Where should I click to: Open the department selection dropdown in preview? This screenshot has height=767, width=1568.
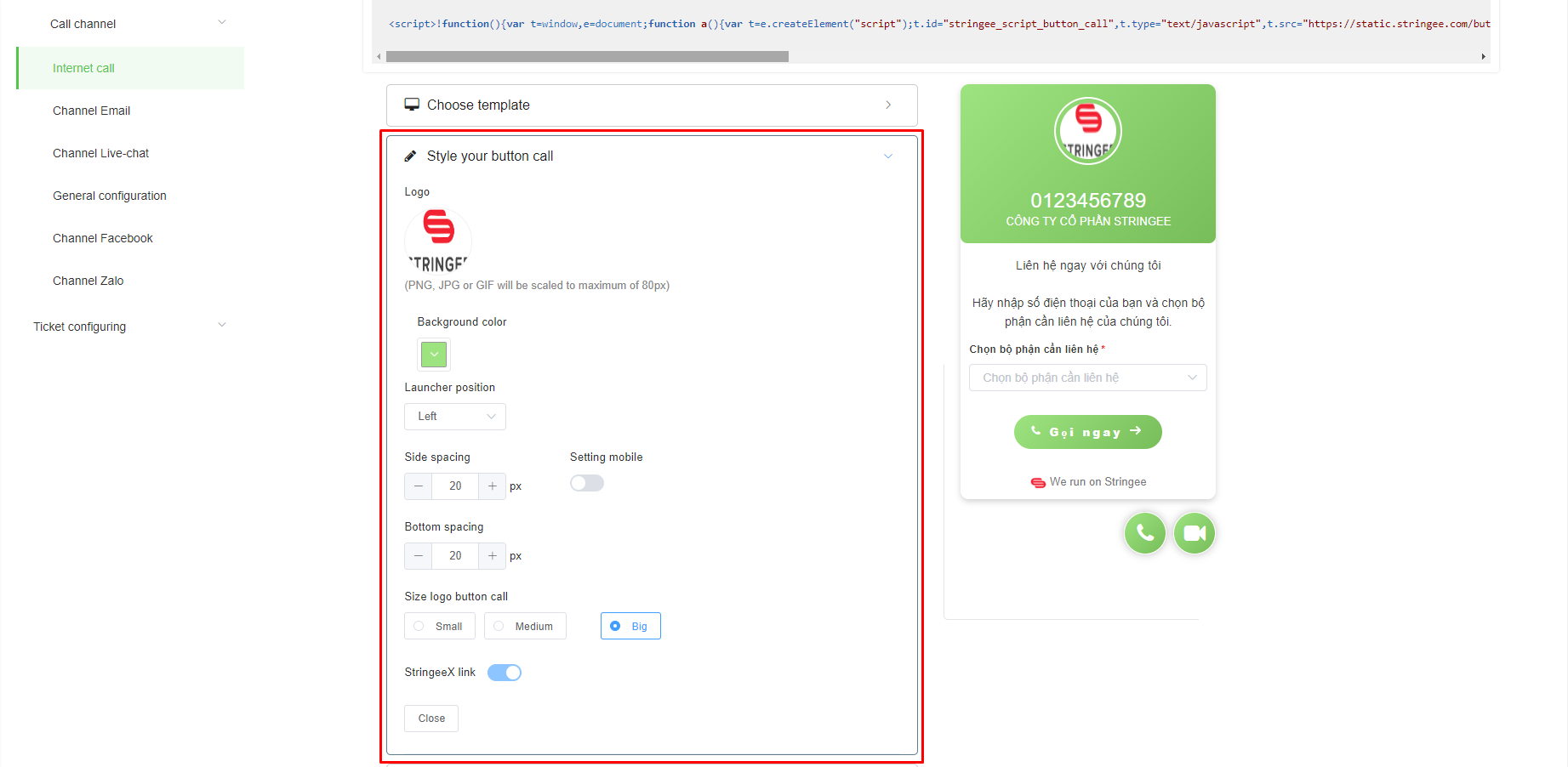click(1086, 378)
